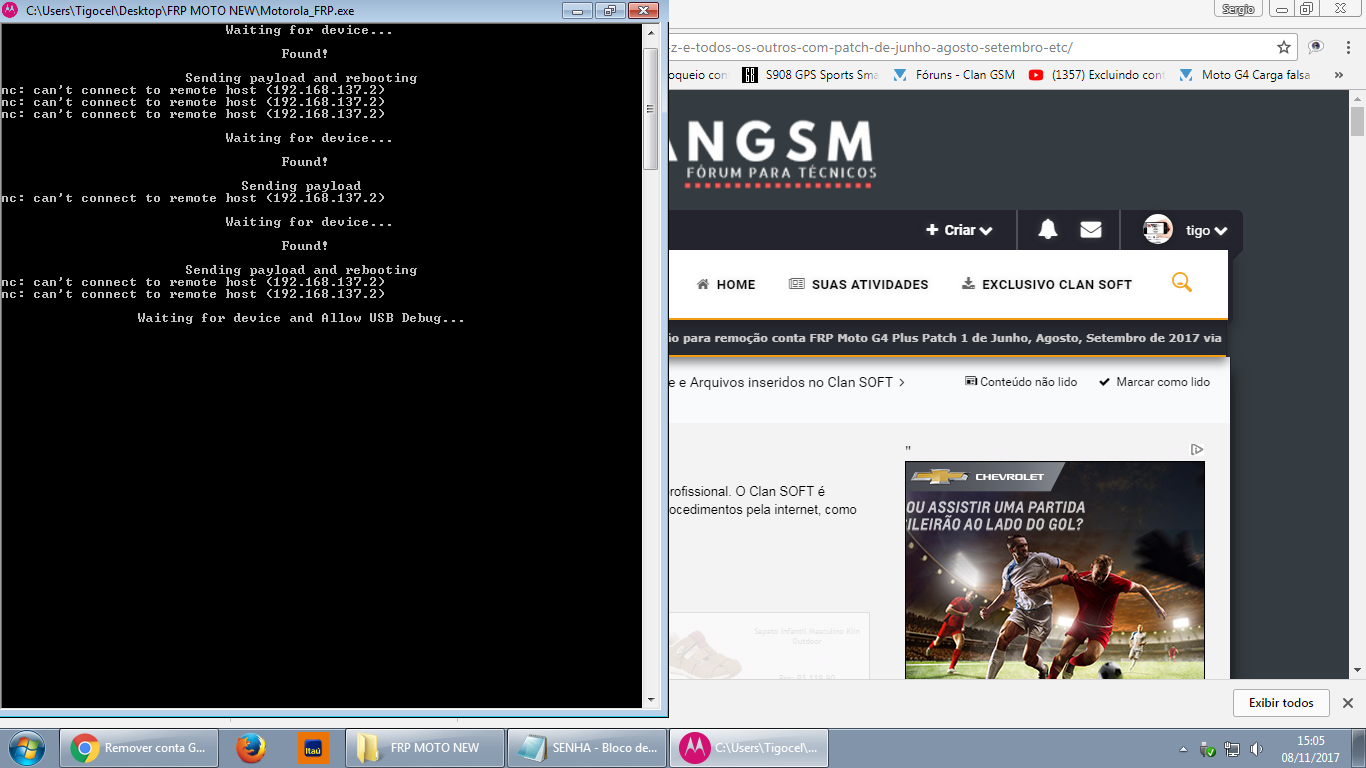
Task: Click the Chrome page vertical scrollbar
Action: pyautogui.click(x=1357, y=121)
